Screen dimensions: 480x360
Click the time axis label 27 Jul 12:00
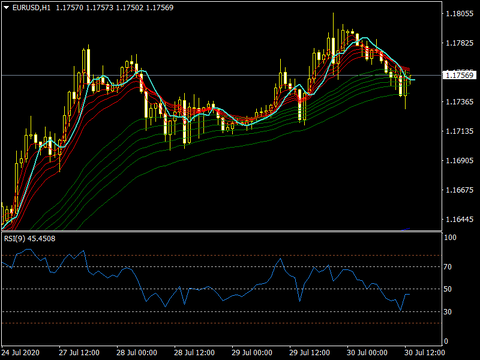[79, 353]
